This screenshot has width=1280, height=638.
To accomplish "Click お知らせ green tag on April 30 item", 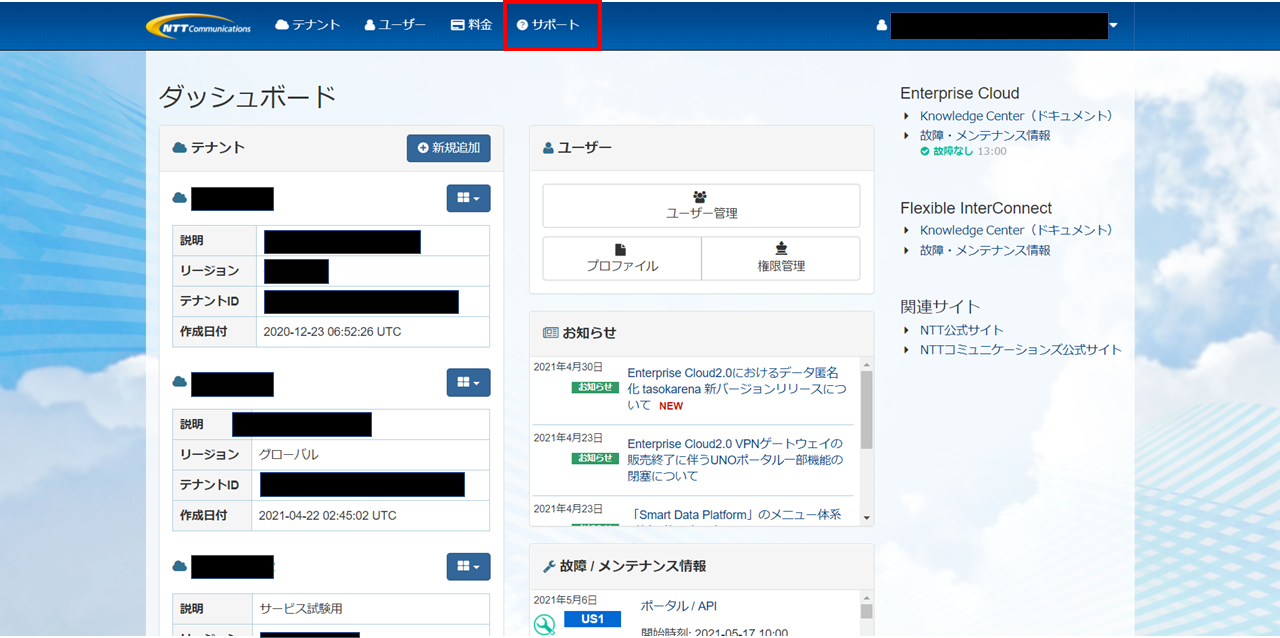I will 595,387.
